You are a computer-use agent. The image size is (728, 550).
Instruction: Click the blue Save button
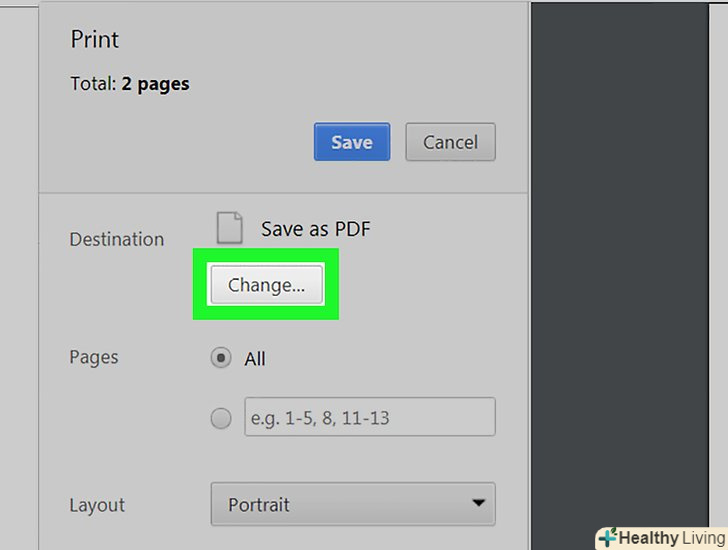tap(351, 142)
